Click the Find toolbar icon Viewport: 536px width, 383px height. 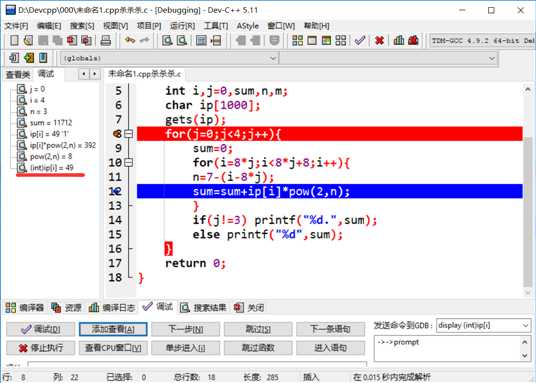[167, 41]
